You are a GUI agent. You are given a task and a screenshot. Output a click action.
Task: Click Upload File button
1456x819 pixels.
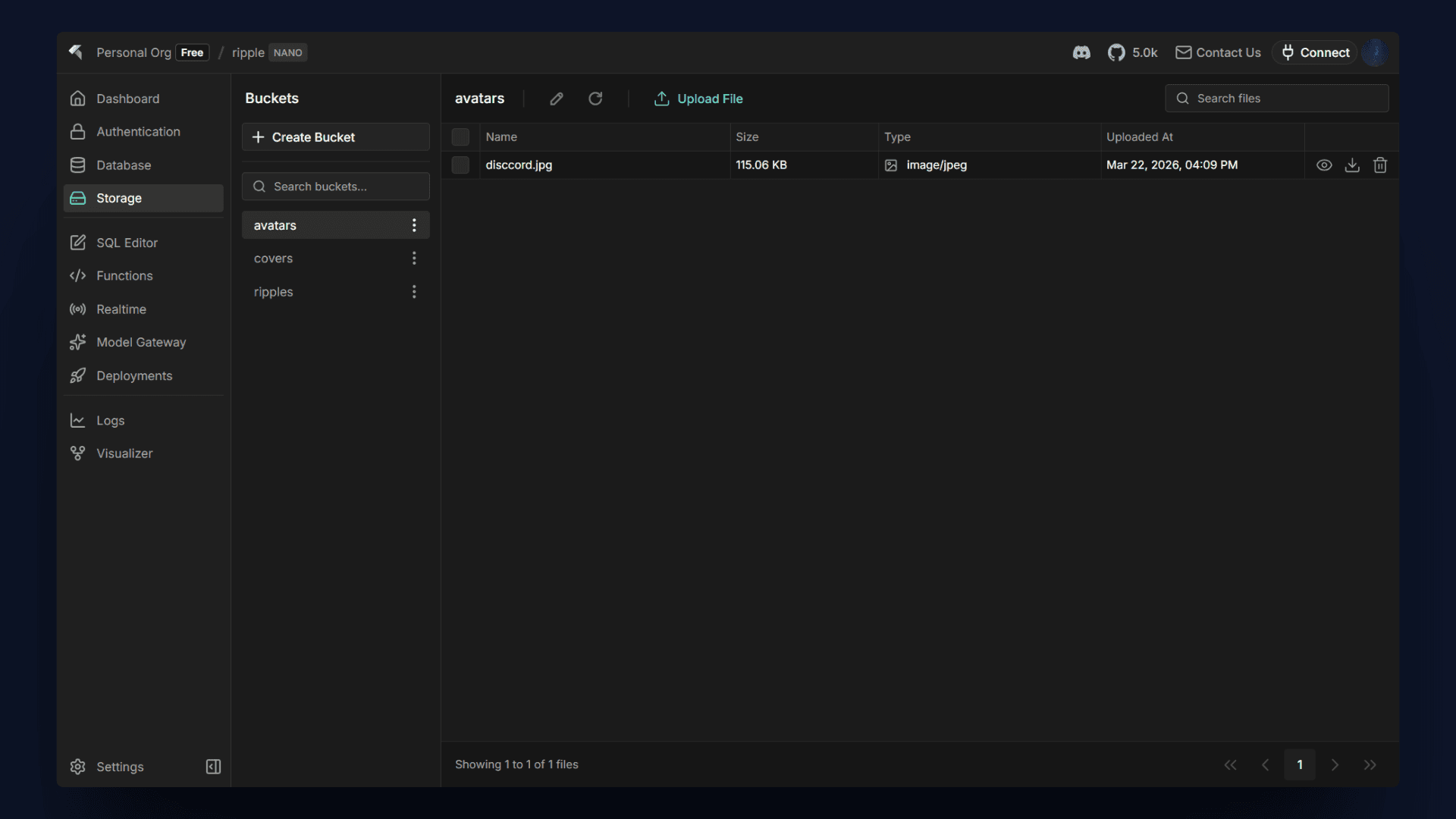(x=698, y=99)
